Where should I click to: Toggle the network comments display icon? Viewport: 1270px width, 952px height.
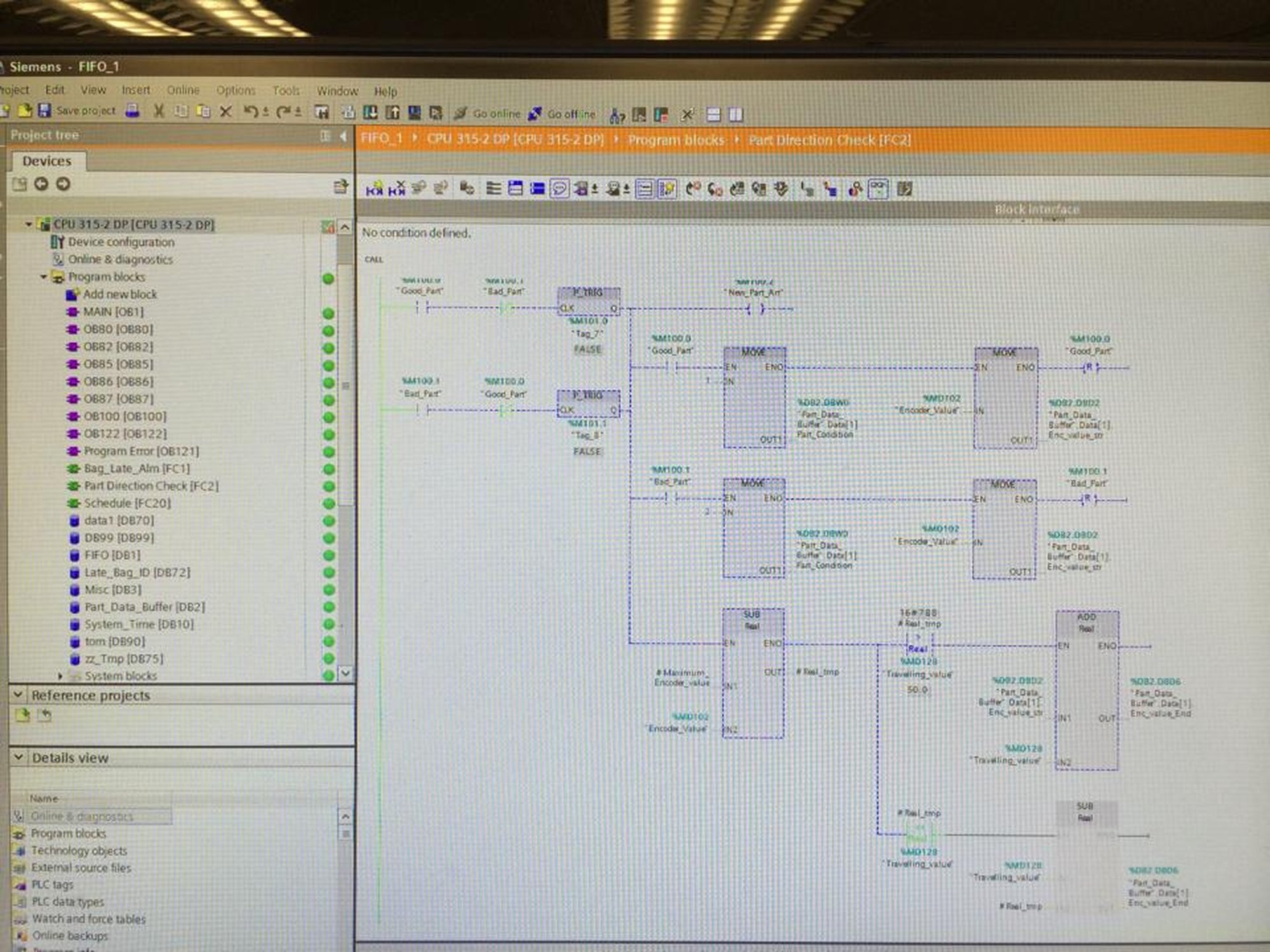(645, 188)
